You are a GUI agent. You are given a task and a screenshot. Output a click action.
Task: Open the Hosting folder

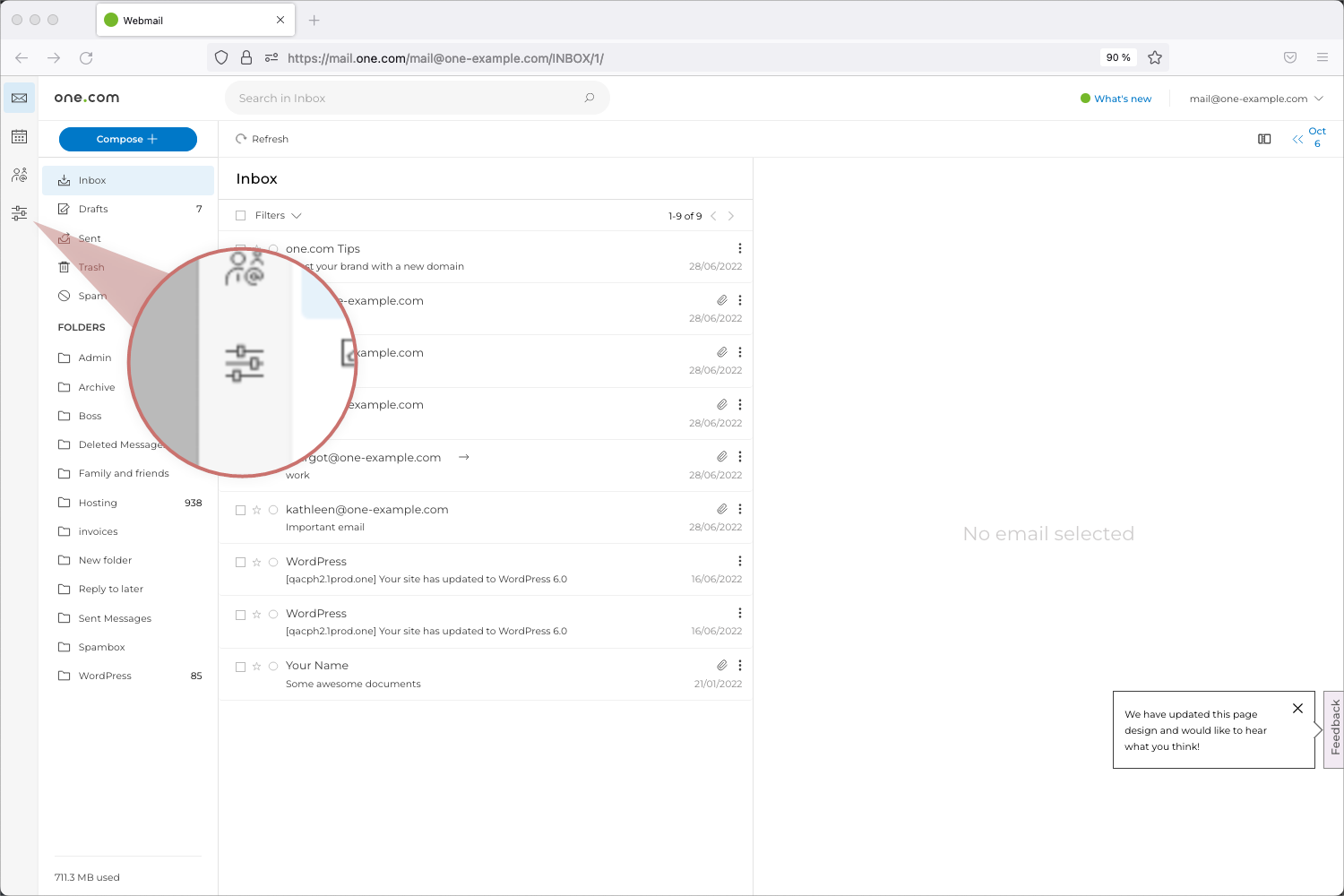(x=98, y=503)
